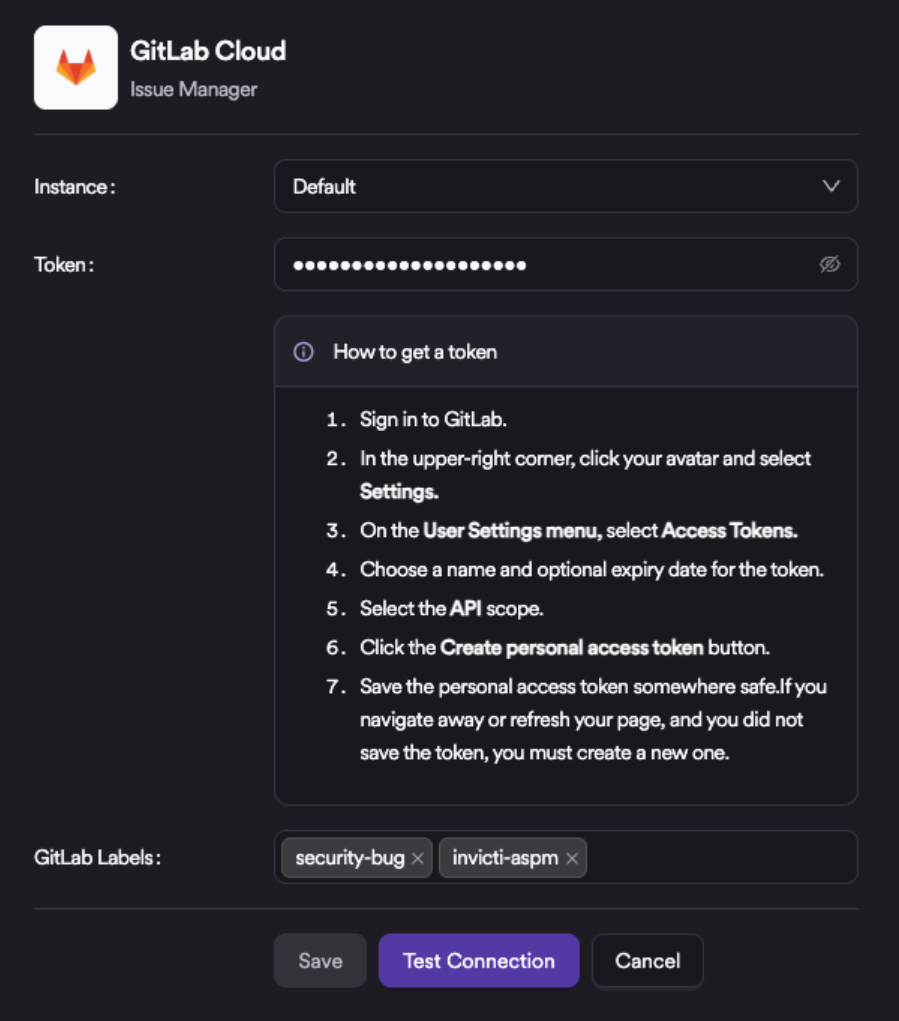
Task: Click the Issue Manager subtitle
Action: 193,89
